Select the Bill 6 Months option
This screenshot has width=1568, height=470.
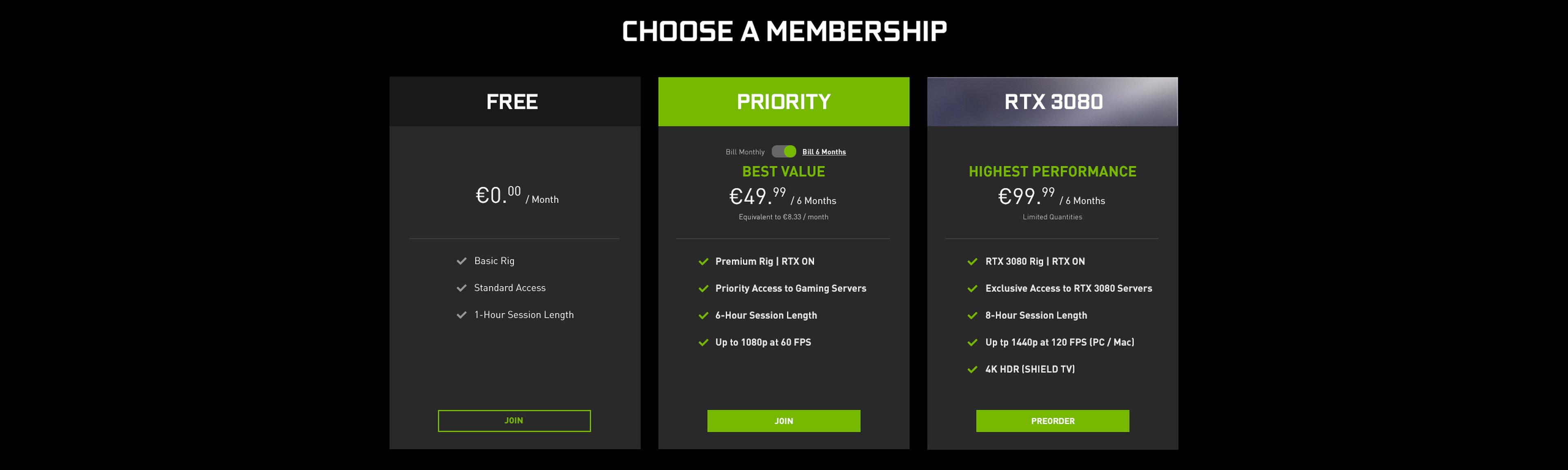[823, 151]
